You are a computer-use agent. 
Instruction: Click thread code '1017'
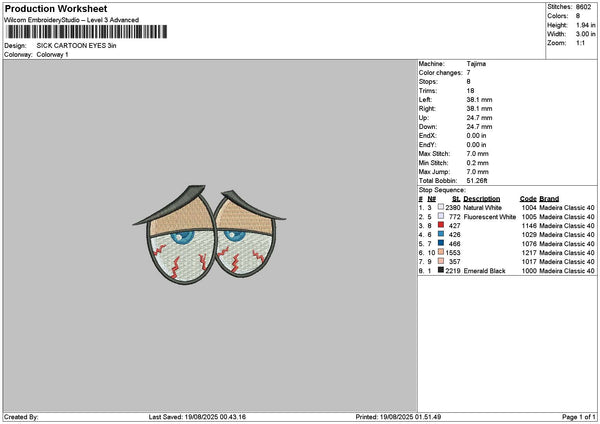click(529, 261)
